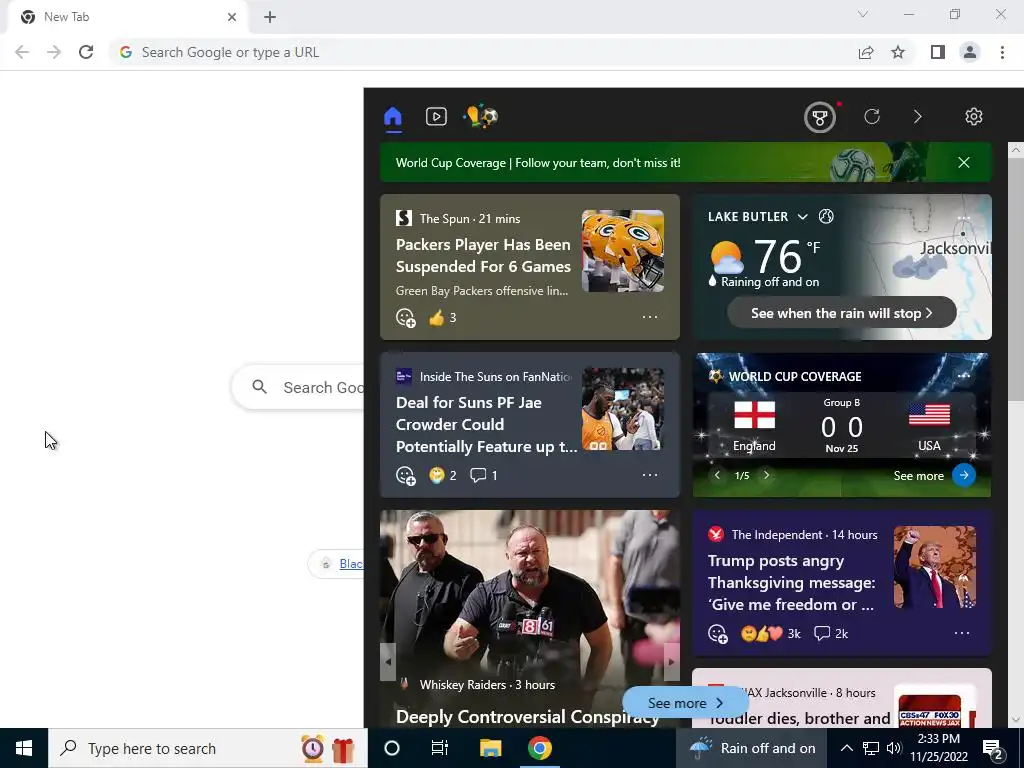This screenshot has width=1024, height=768.
Task: Open the widgets Home feed tab
Action: point(392,117)
